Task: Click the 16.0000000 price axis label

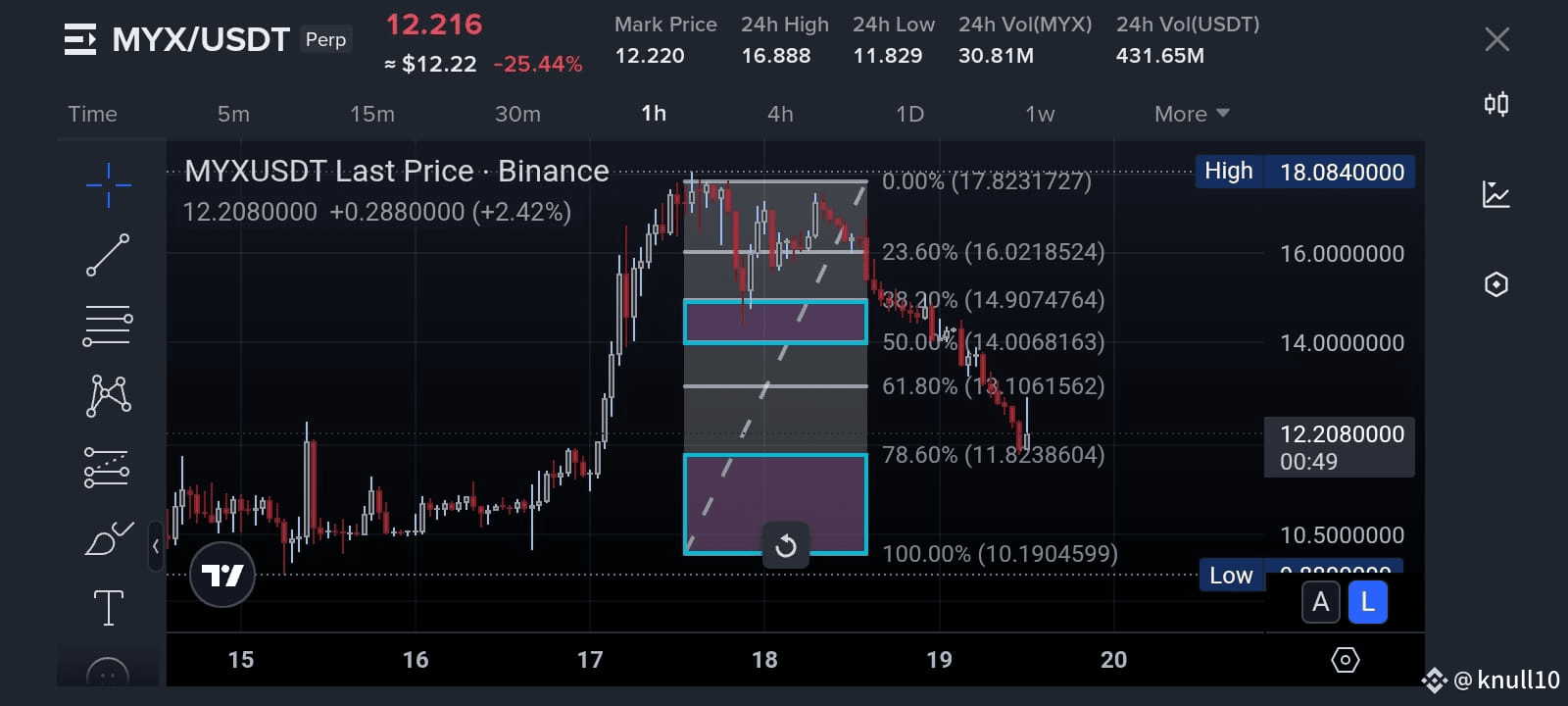Action: [x=1342, y=254]
